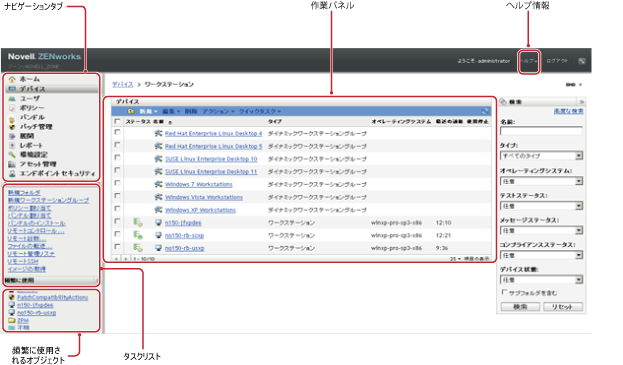Click the status icon of row no150-rb-usxp
The width and height of the screenshot is (623, 365).
pos(138,248)
